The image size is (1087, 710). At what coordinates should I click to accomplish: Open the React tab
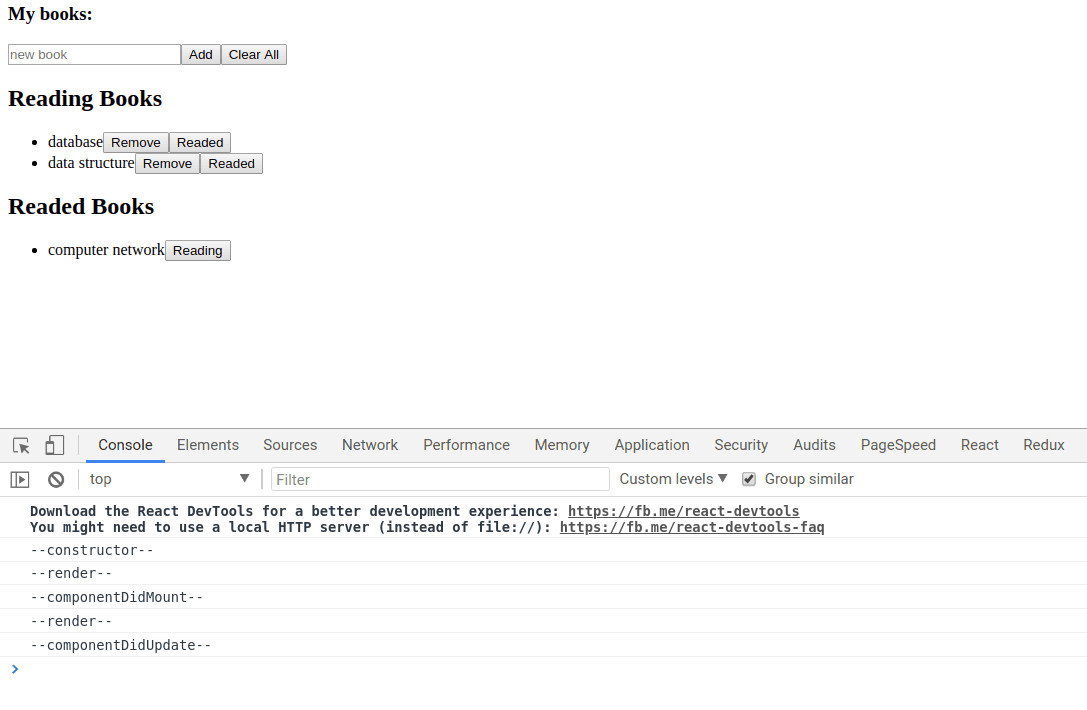pos(979,445)
